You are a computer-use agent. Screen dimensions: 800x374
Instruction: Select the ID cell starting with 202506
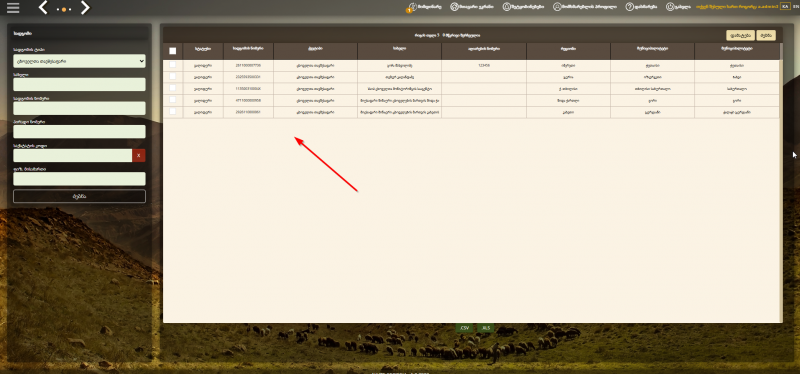pos(248,77)
